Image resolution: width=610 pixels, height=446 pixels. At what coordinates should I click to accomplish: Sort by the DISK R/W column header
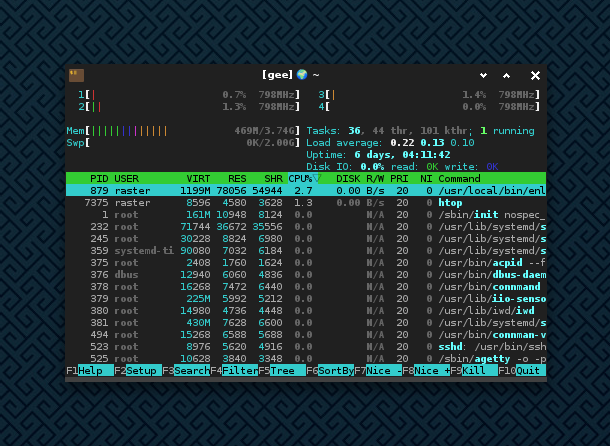coord(360,179)
